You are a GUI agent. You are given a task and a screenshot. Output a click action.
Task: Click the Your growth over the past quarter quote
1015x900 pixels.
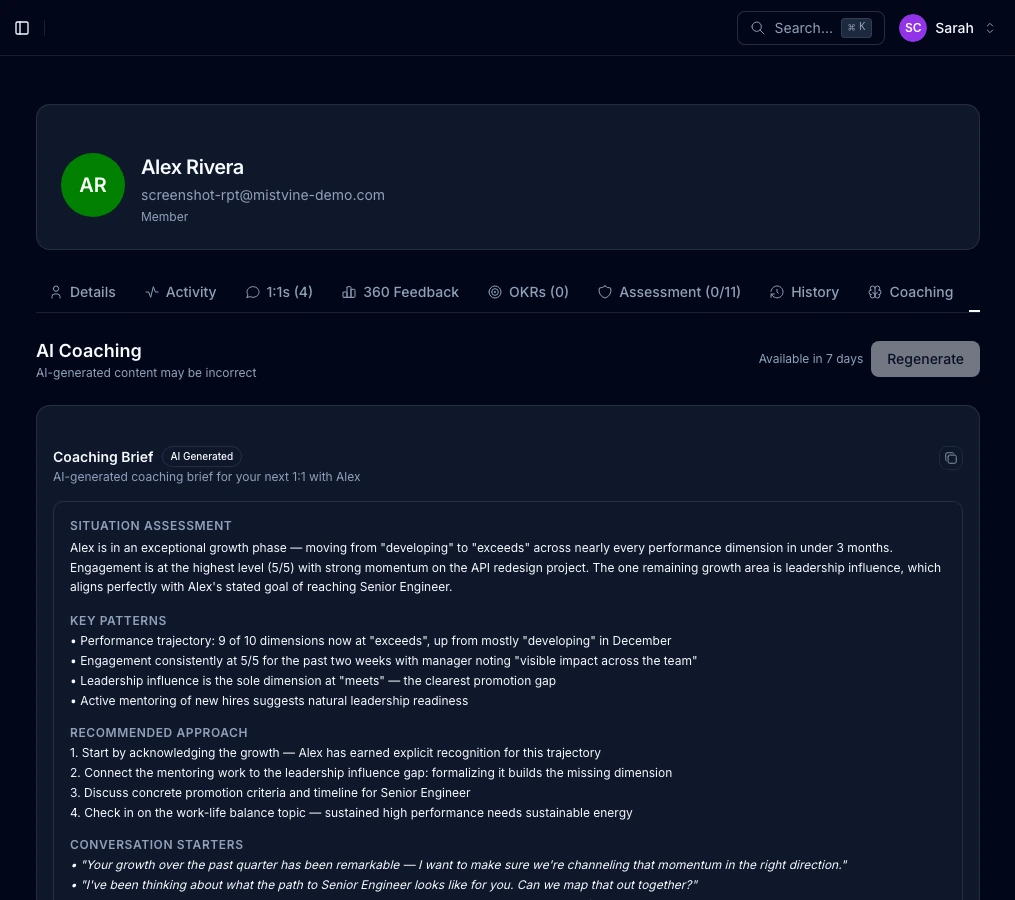coord(458,865)
